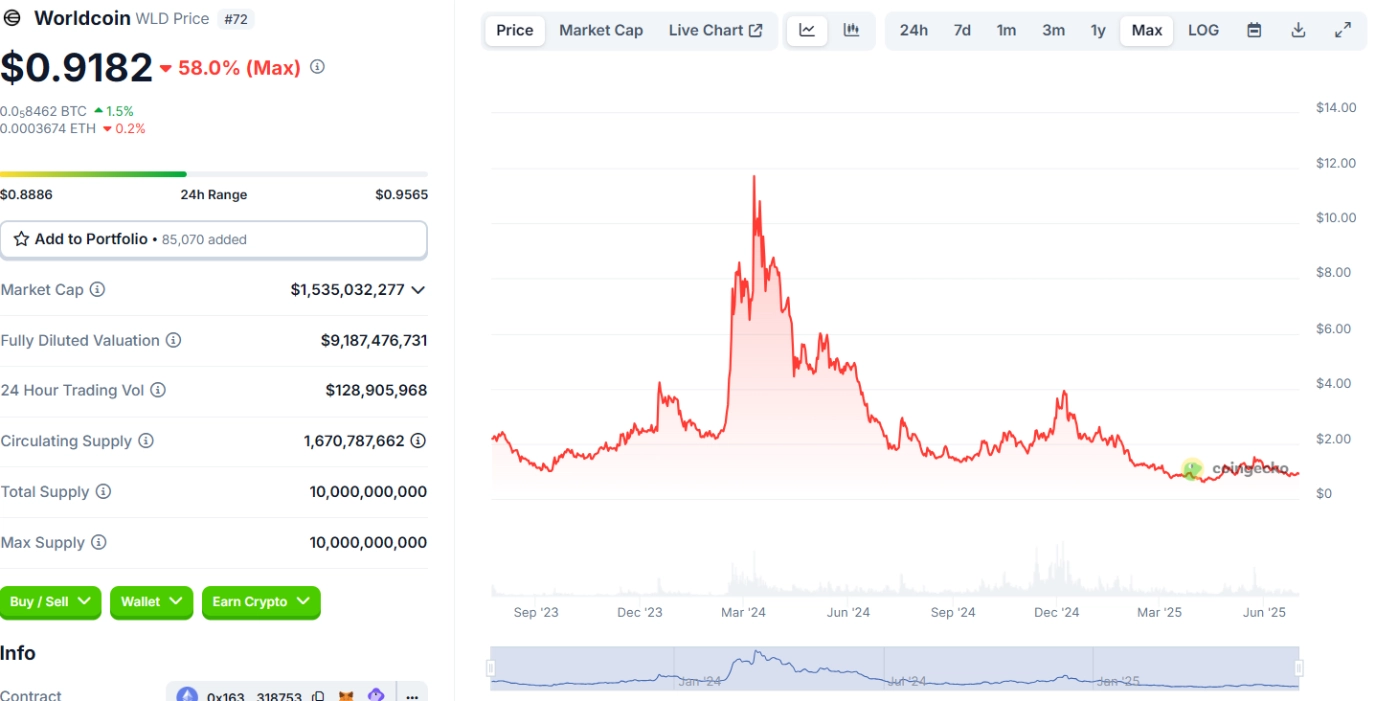Click the Info section heading
This screenshot has width=1376, height=701.
18,653
